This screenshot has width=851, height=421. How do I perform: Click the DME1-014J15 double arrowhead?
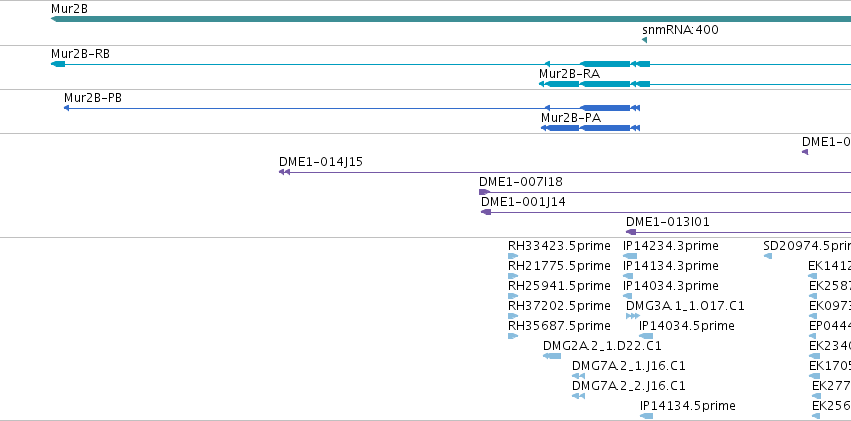(284, 172)
